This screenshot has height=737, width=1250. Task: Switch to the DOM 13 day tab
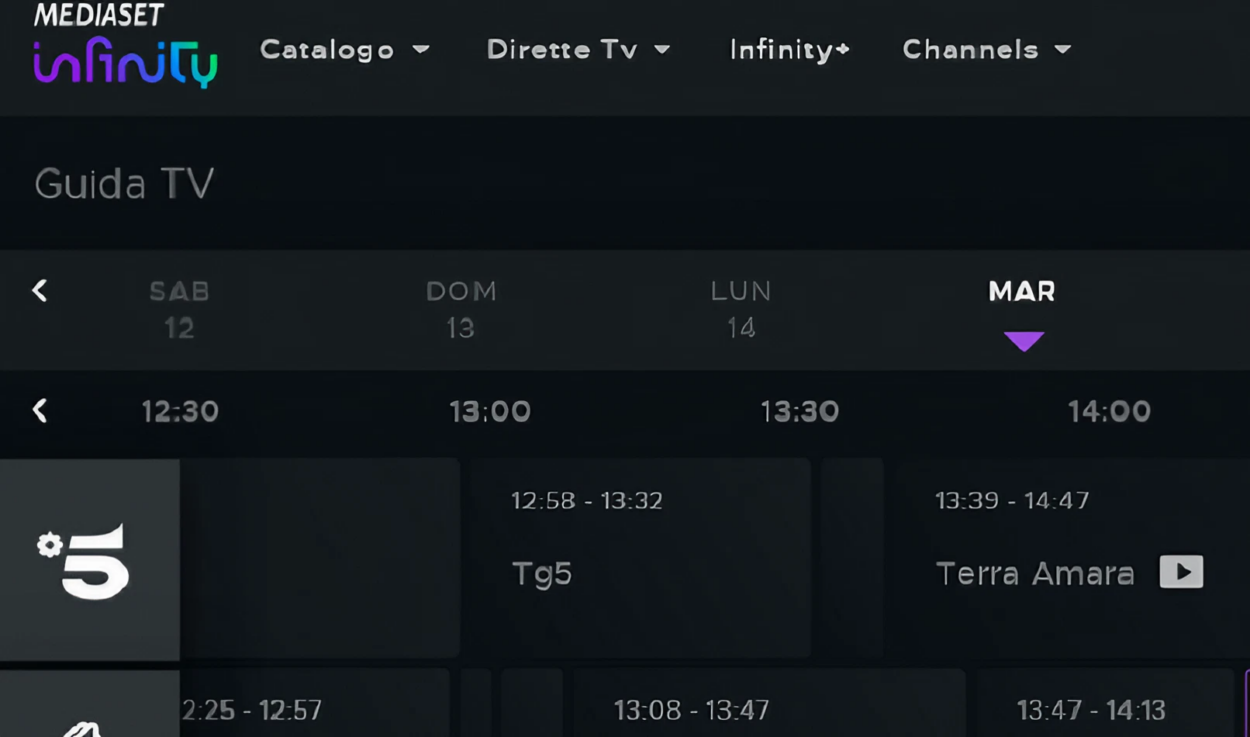click(x=461, y=309)
